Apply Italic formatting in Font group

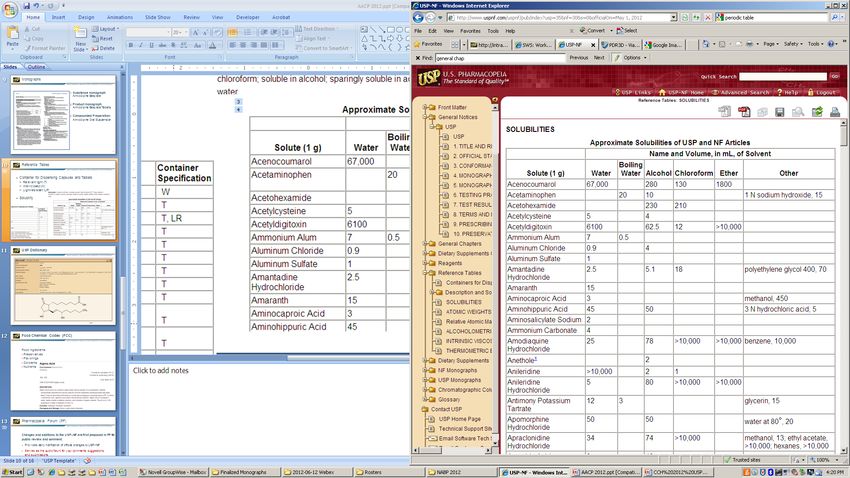click(141, 46)
